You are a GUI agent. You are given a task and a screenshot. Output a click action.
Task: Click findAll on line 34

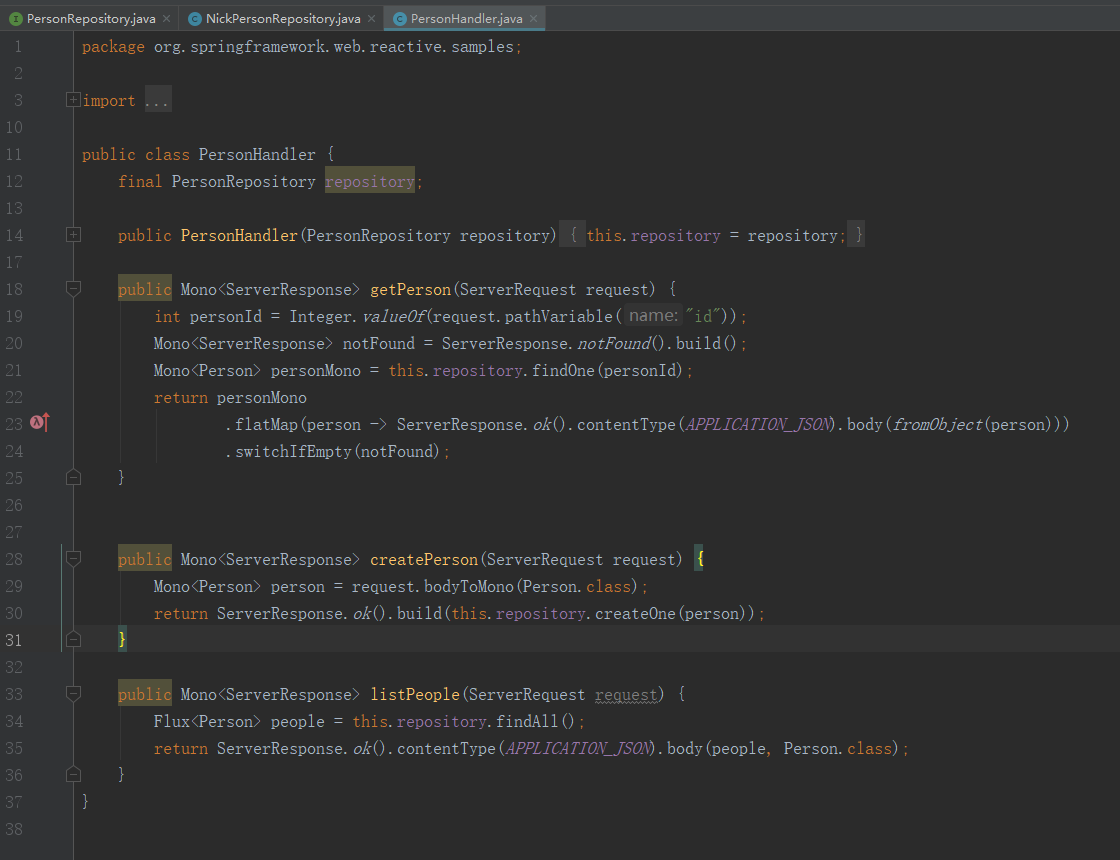[527, 721]
